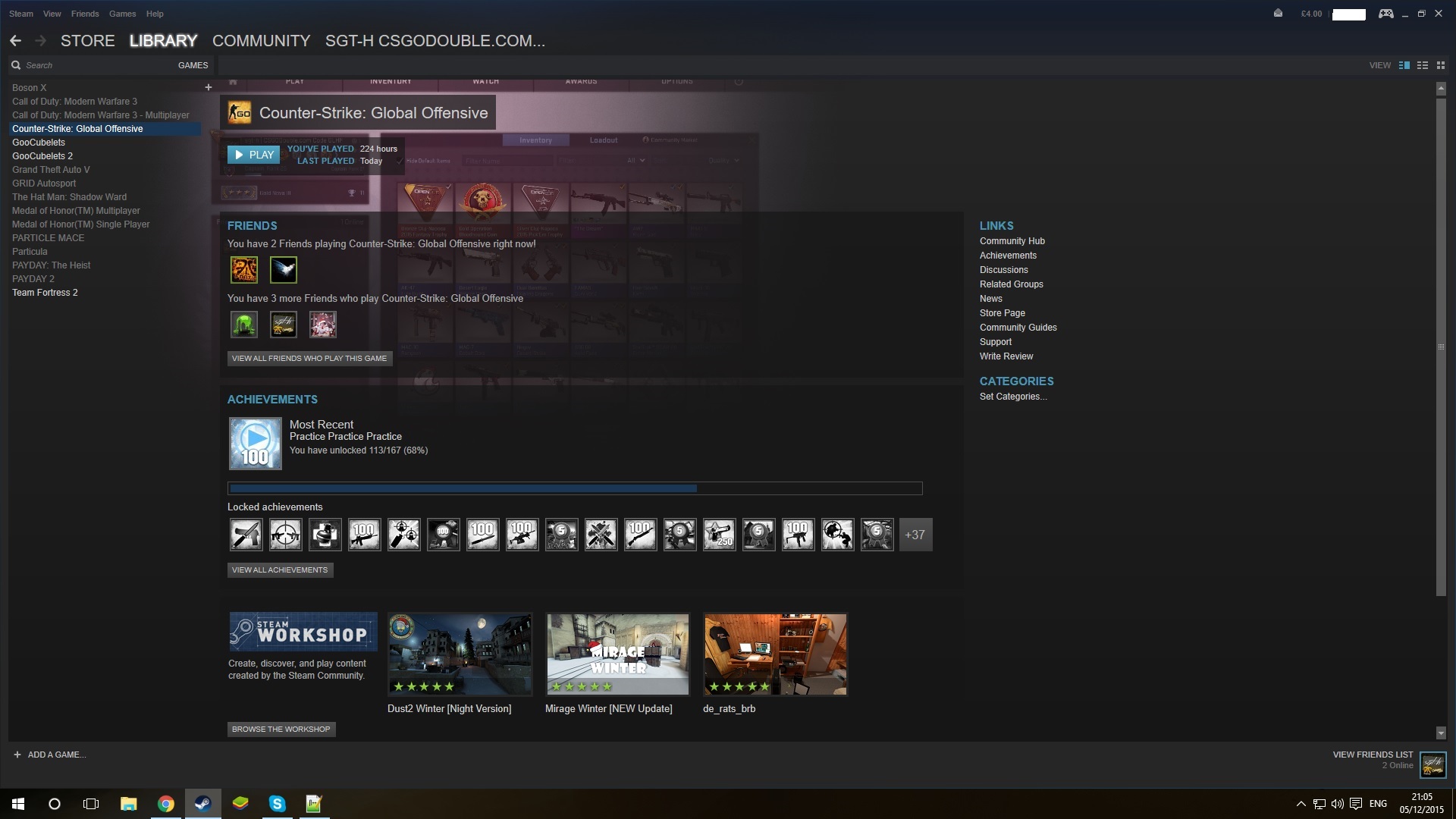Click the vertical scrollbar thumb
The image size is (1456, 819).
[1441, 346]
